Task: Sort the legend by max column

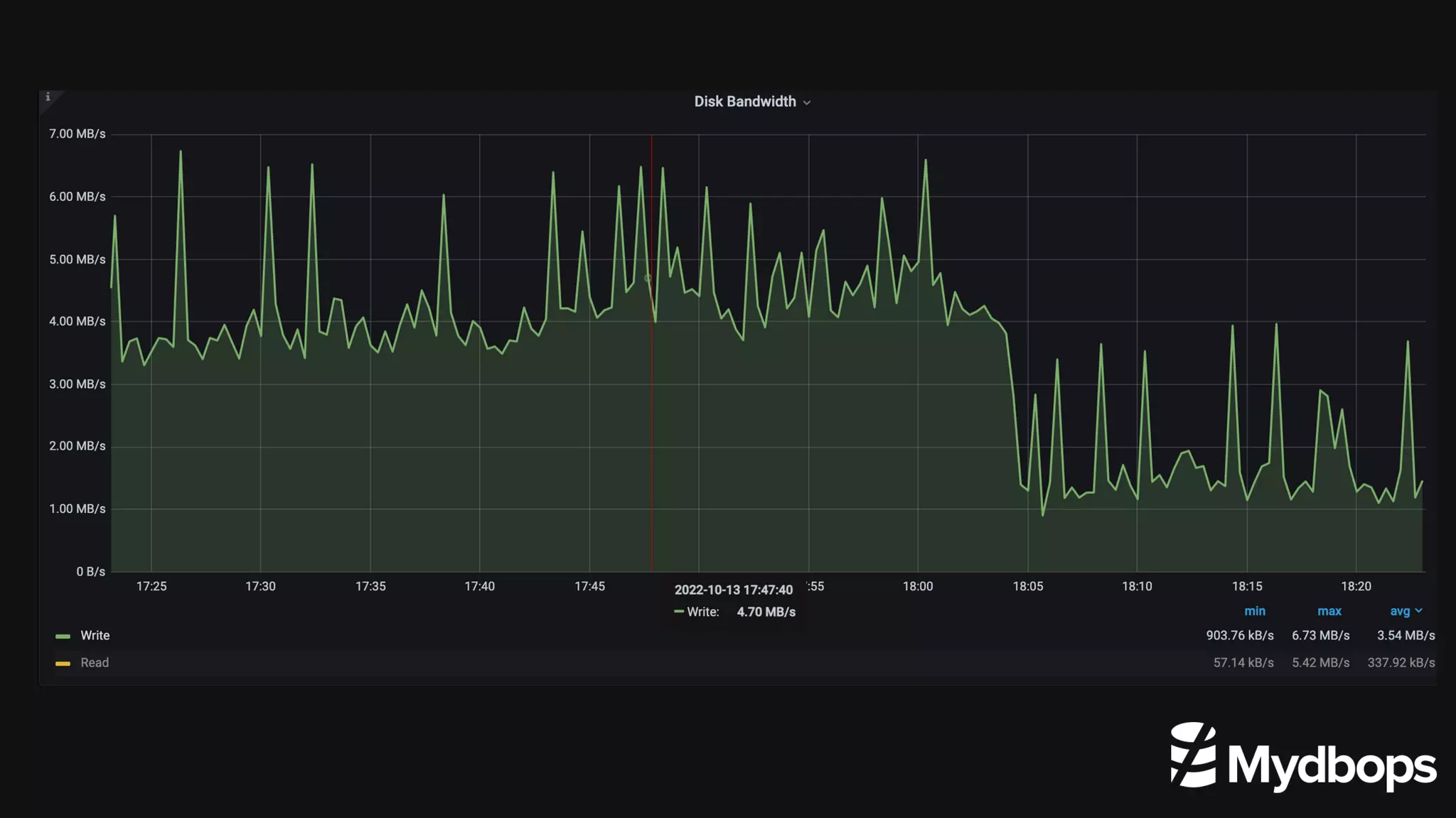Action: [1329, 611]
